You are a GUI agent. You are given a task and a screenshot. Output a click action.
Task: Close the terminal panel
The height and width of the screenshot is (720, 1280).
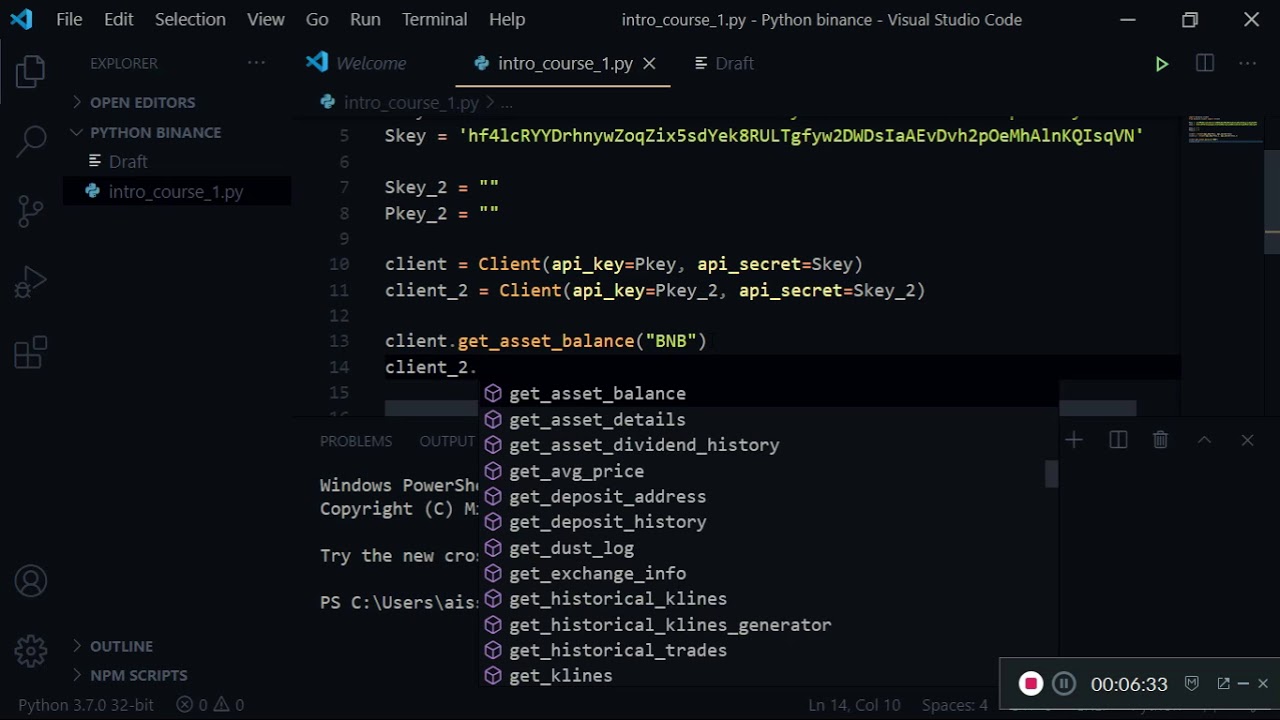(x=1247, y=440)
